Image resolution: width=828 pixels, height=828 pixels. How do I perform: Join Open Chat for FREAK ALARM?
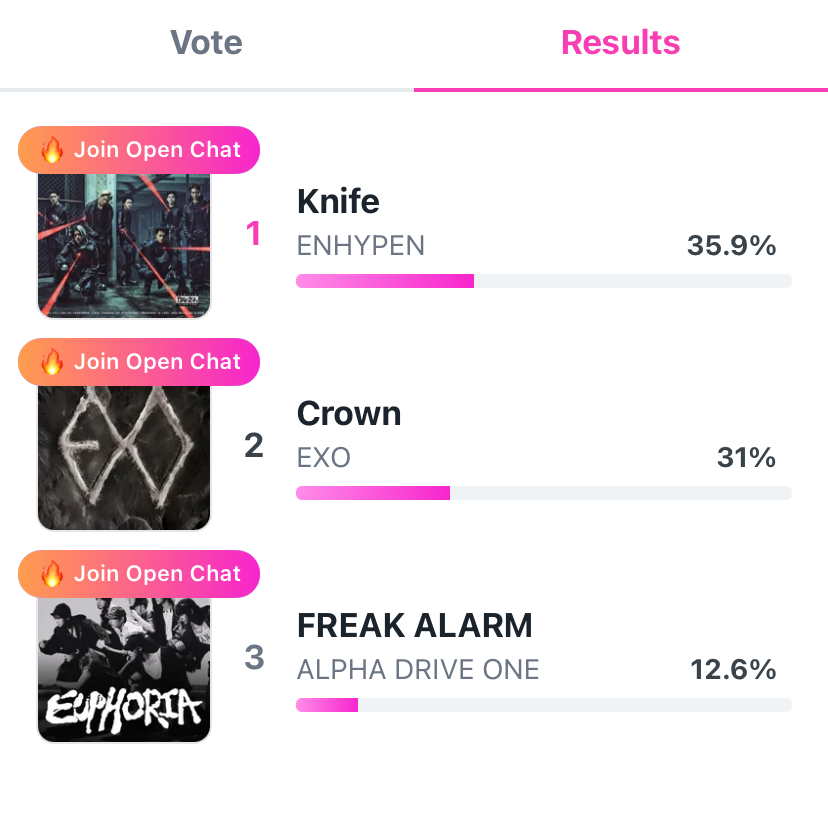coord(157,574)
